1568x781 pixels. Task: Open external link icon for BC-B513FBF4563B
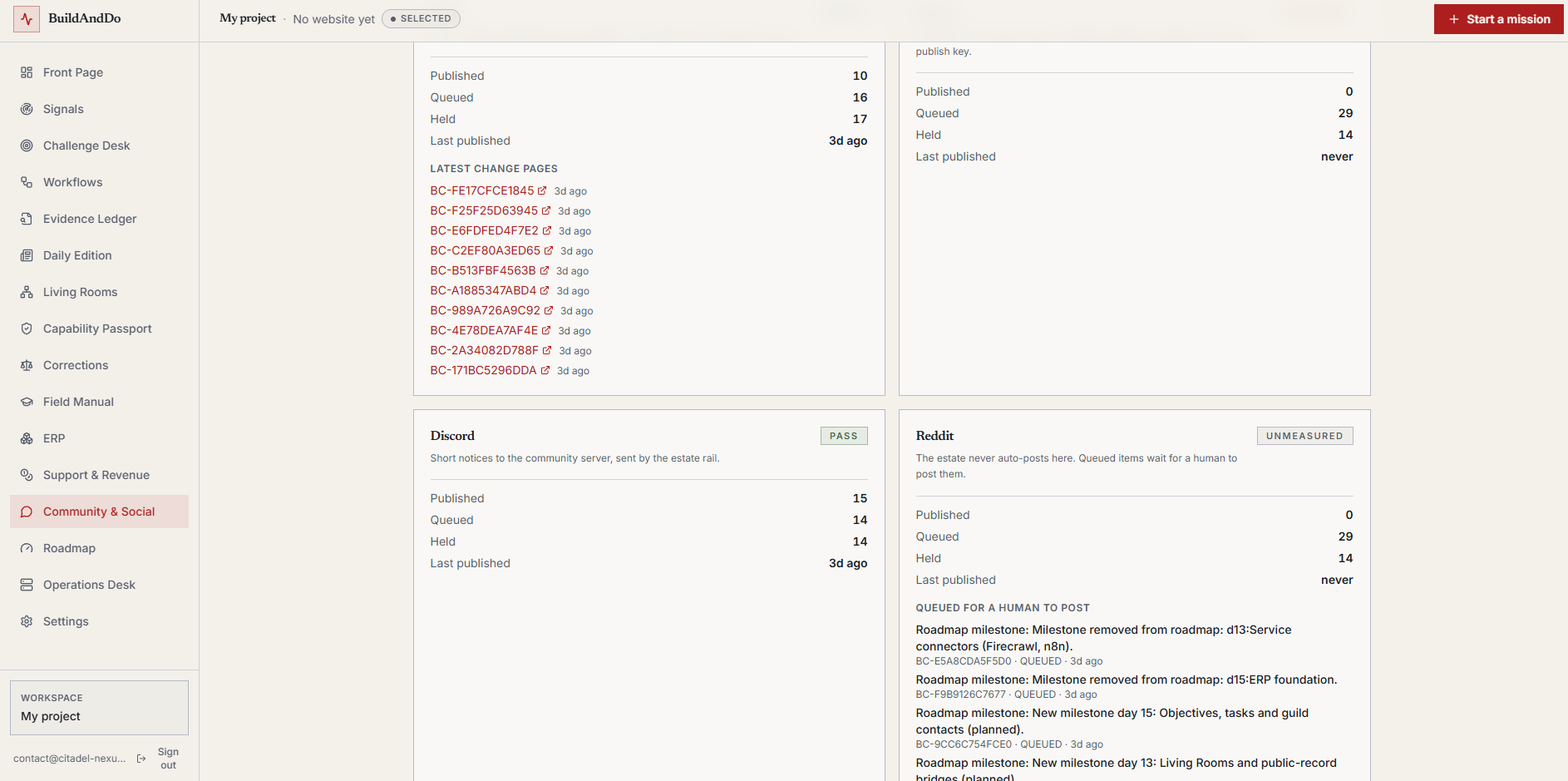click(545, 270)
